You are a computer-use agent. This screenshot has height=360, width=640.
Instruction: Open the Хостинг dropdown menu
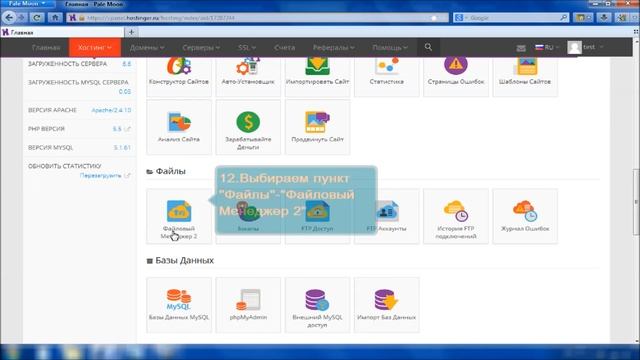[x=95, y=47]
